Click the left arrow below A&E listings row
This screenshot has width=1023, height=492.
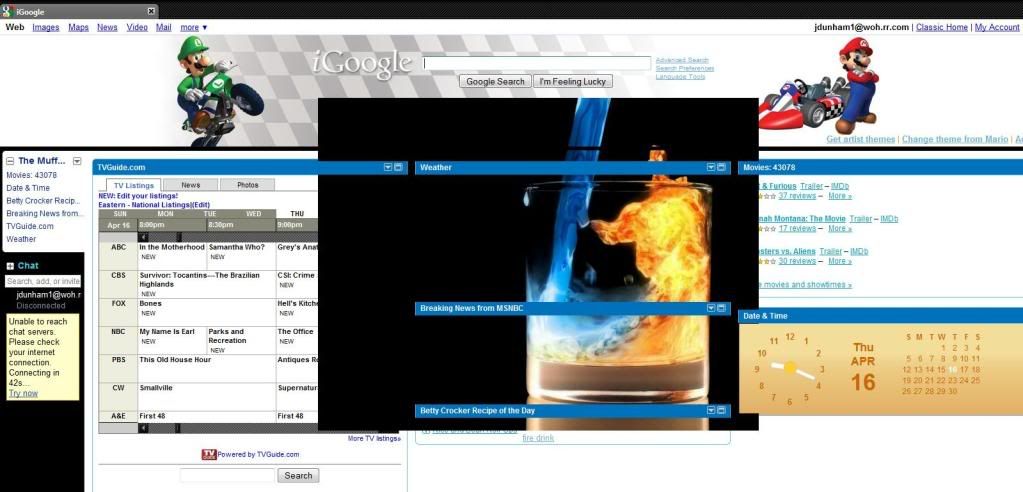click(144, 428)
